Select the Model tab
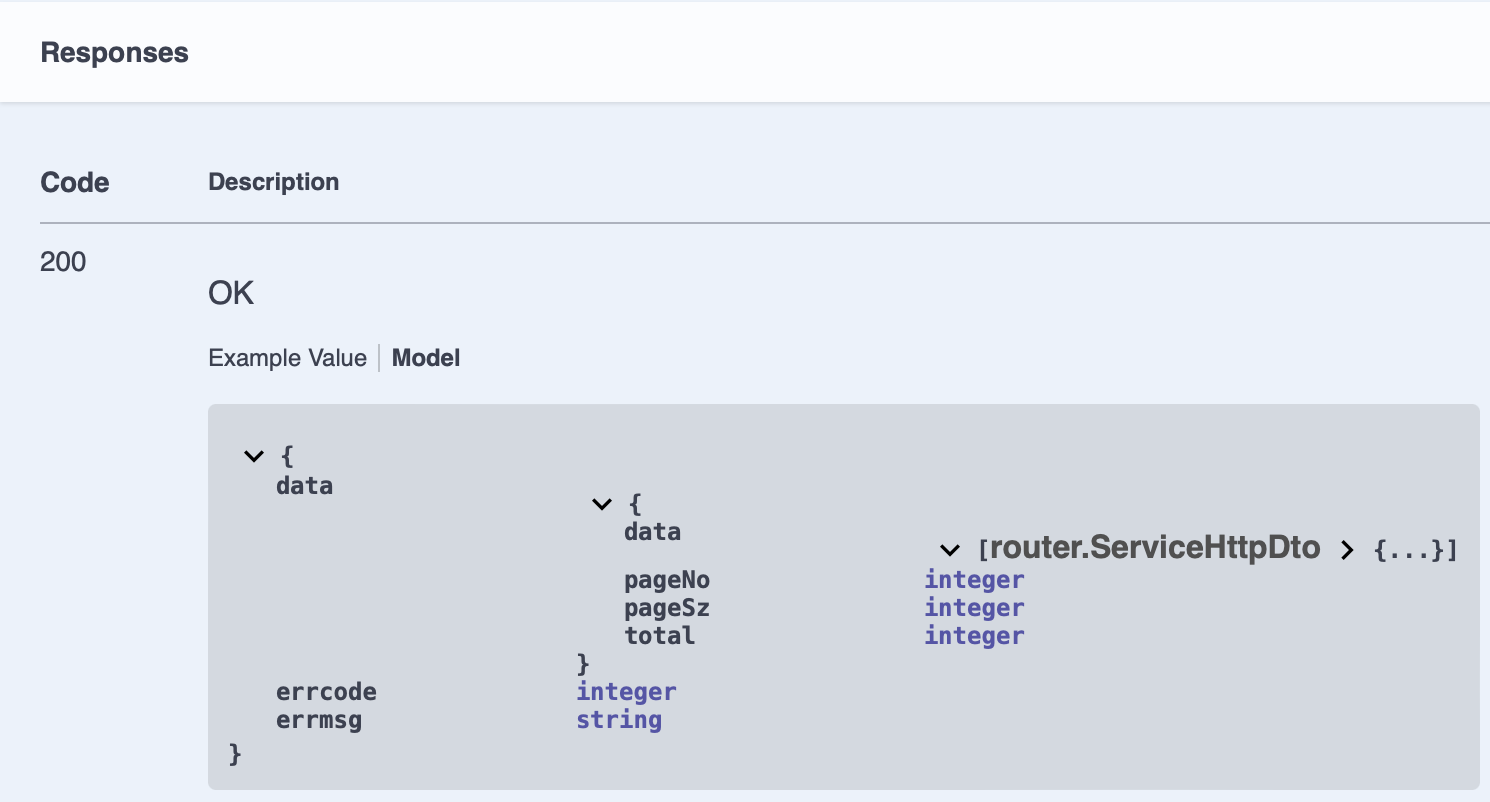This screenshot has width=1490, height=802. (x=426, y=358)
